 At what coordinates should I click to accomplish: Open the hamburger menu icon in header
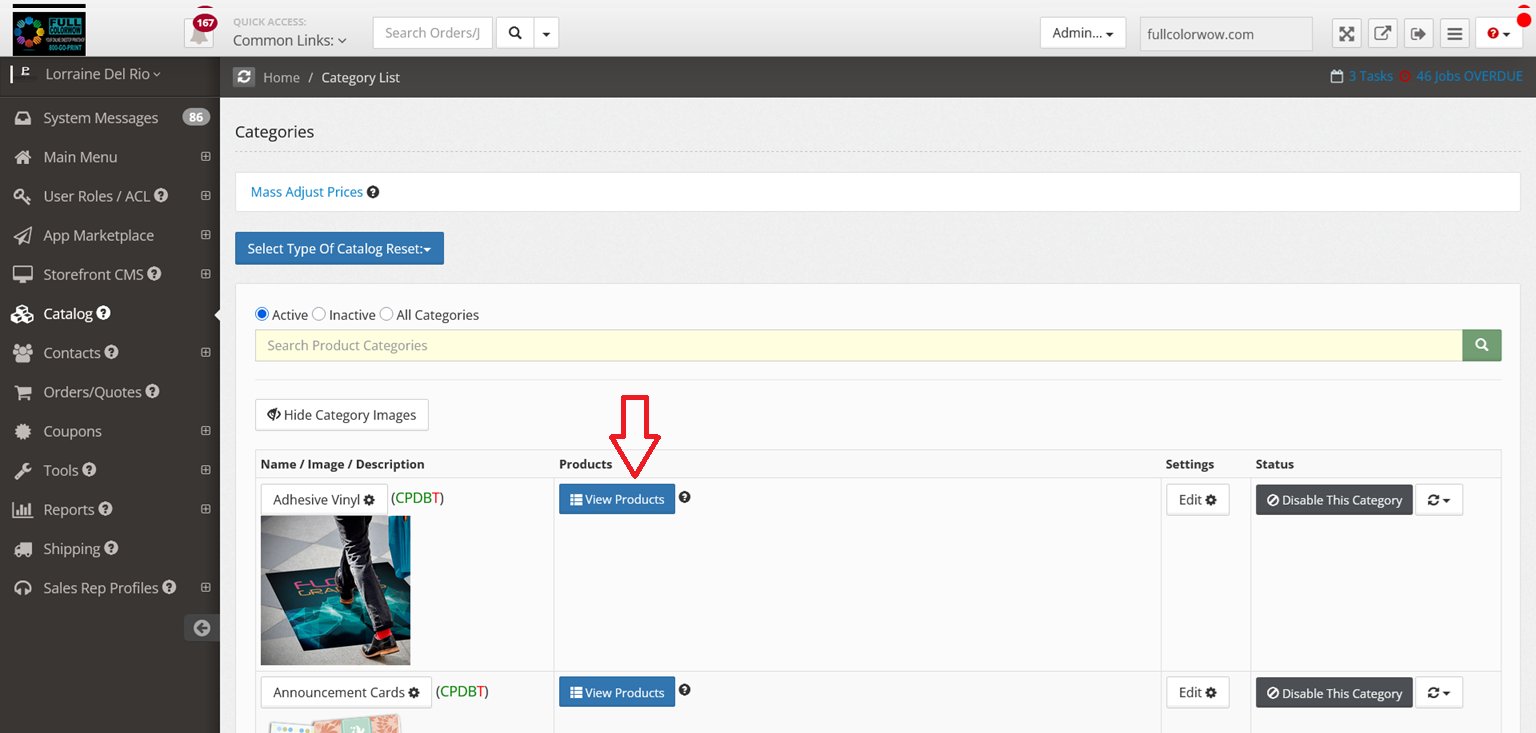[x=1455, y=34]
